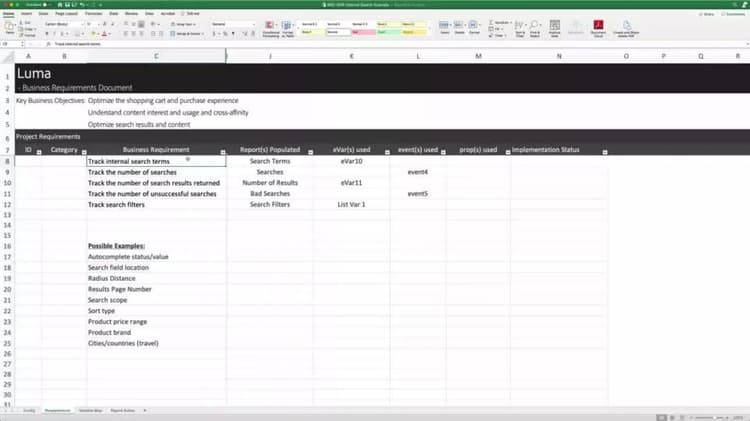
Task: Click the search icon in title bar
Action: click(735, 5)
